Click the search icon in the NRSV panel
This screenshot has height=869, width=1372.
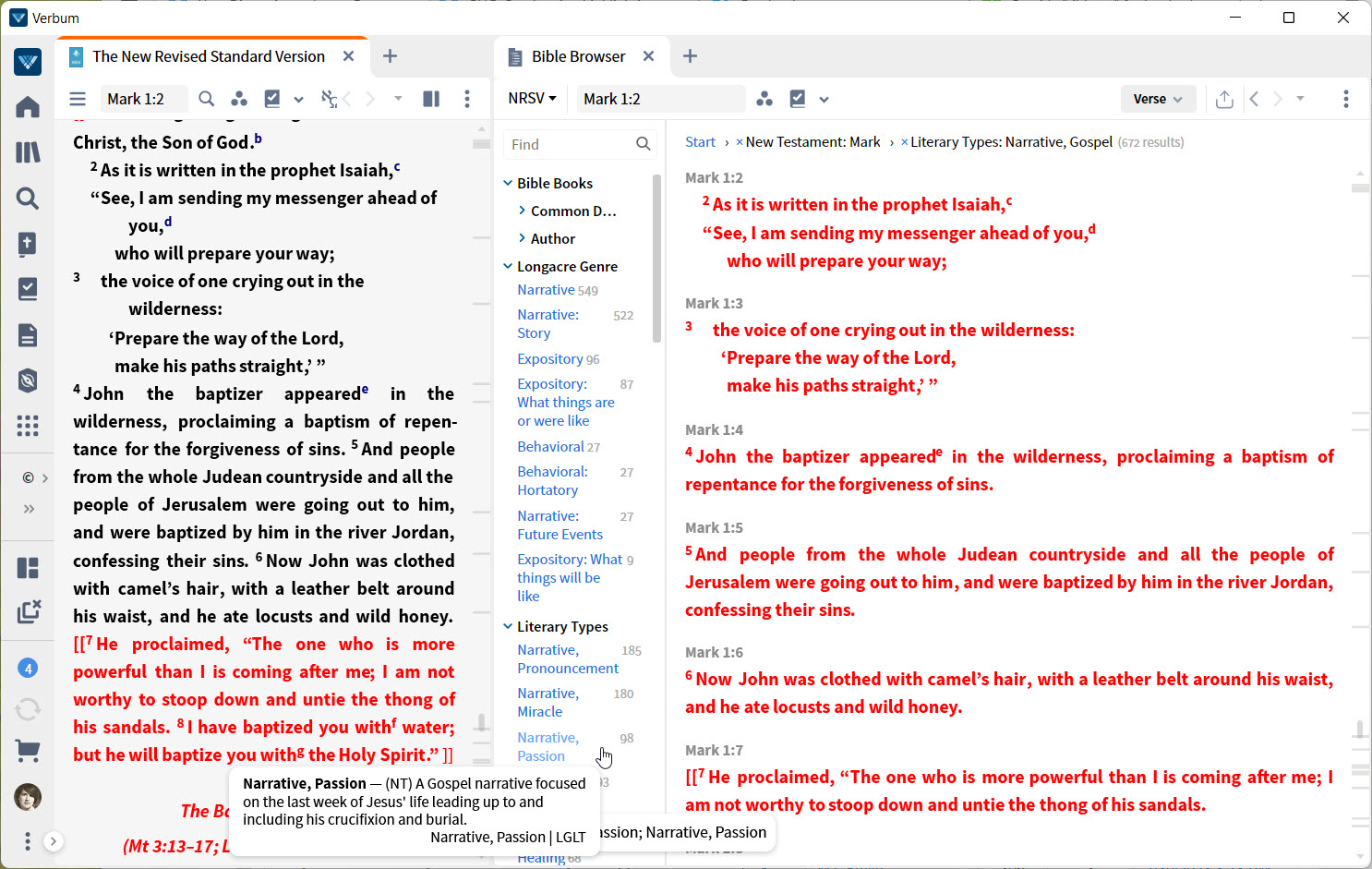[207, 99]
